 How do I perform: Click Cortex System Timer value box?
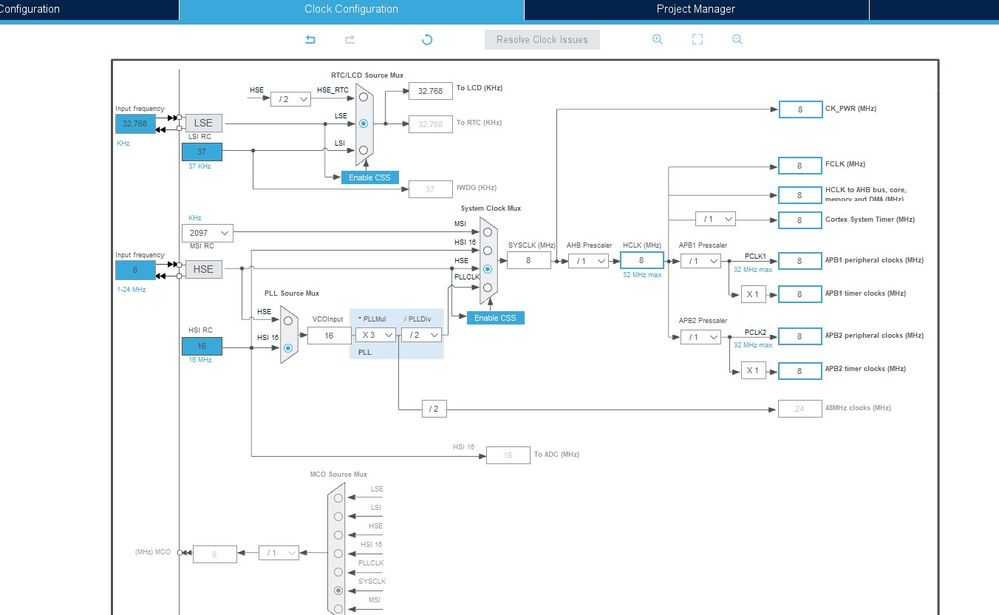(800, 221)
